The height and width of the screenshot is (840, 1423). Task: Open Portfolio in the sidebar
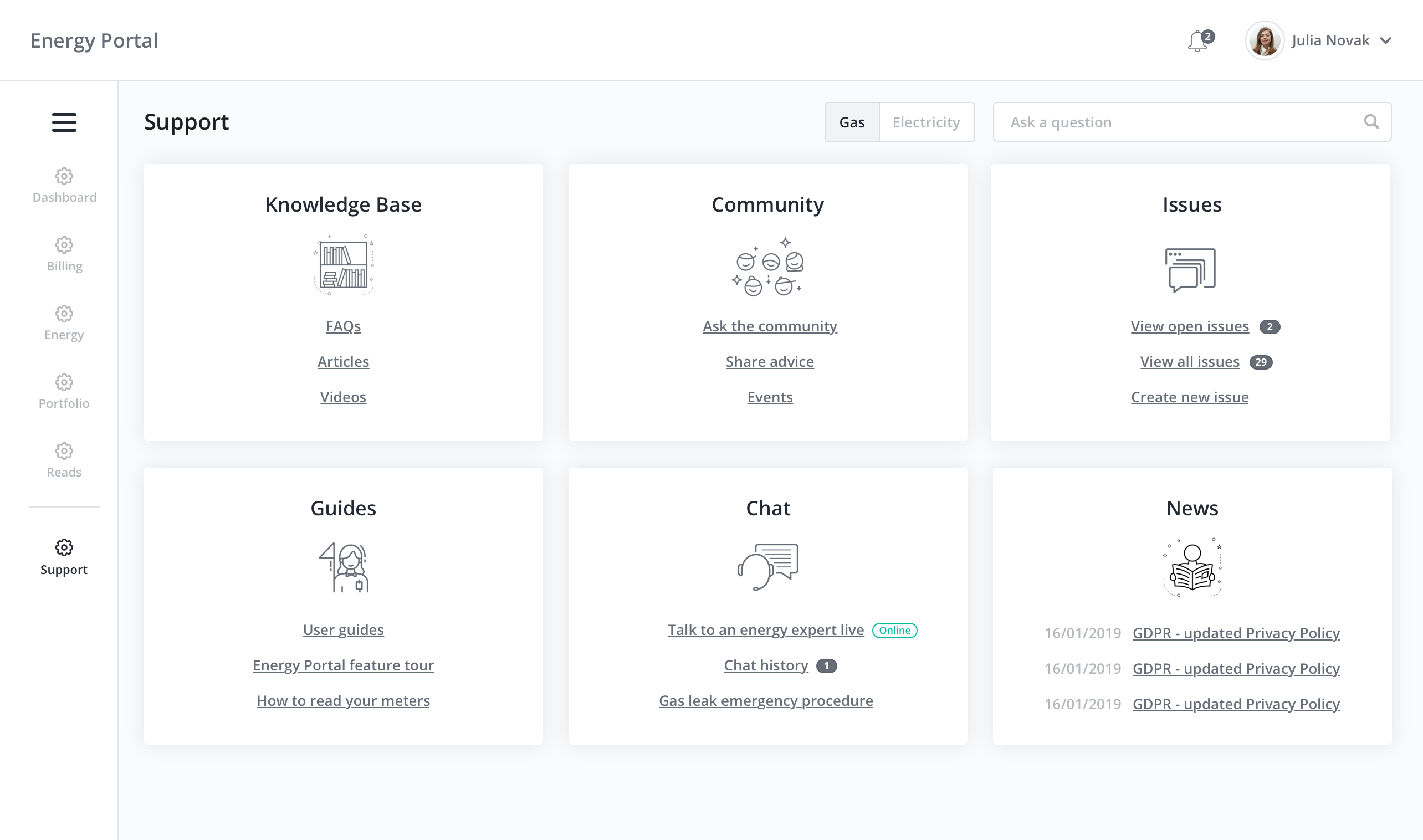(x=64, y=392)
